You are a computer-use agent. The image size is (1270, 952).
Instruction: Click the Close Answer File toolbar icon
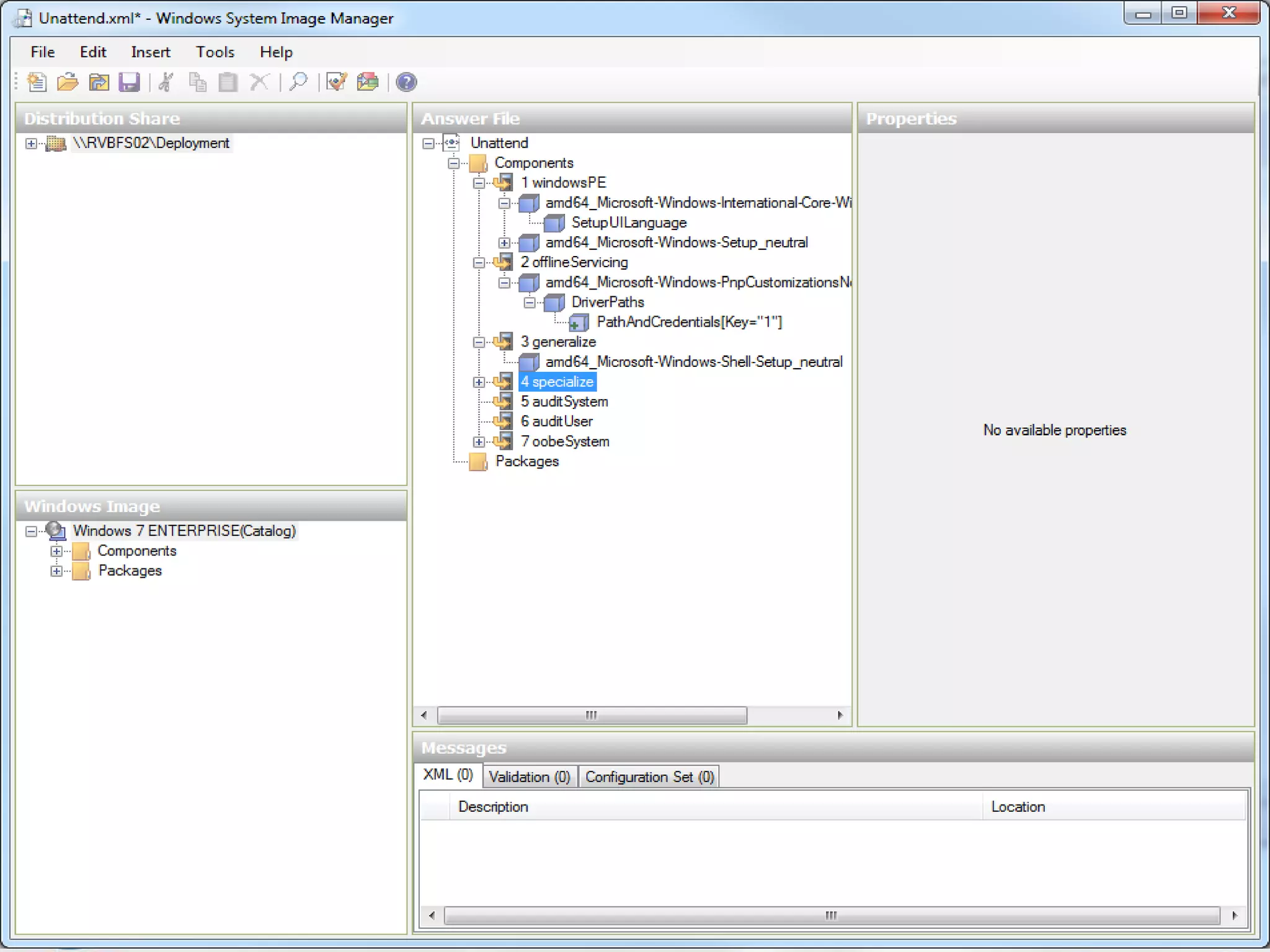click(x=99, y=82)
